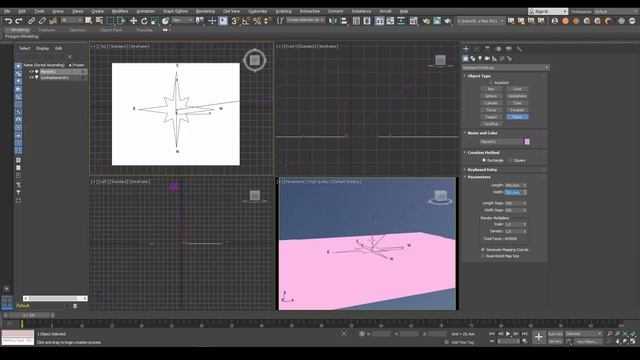Toggle Angle Snap icon
This screenshot has height=360, width=640.
246,21
